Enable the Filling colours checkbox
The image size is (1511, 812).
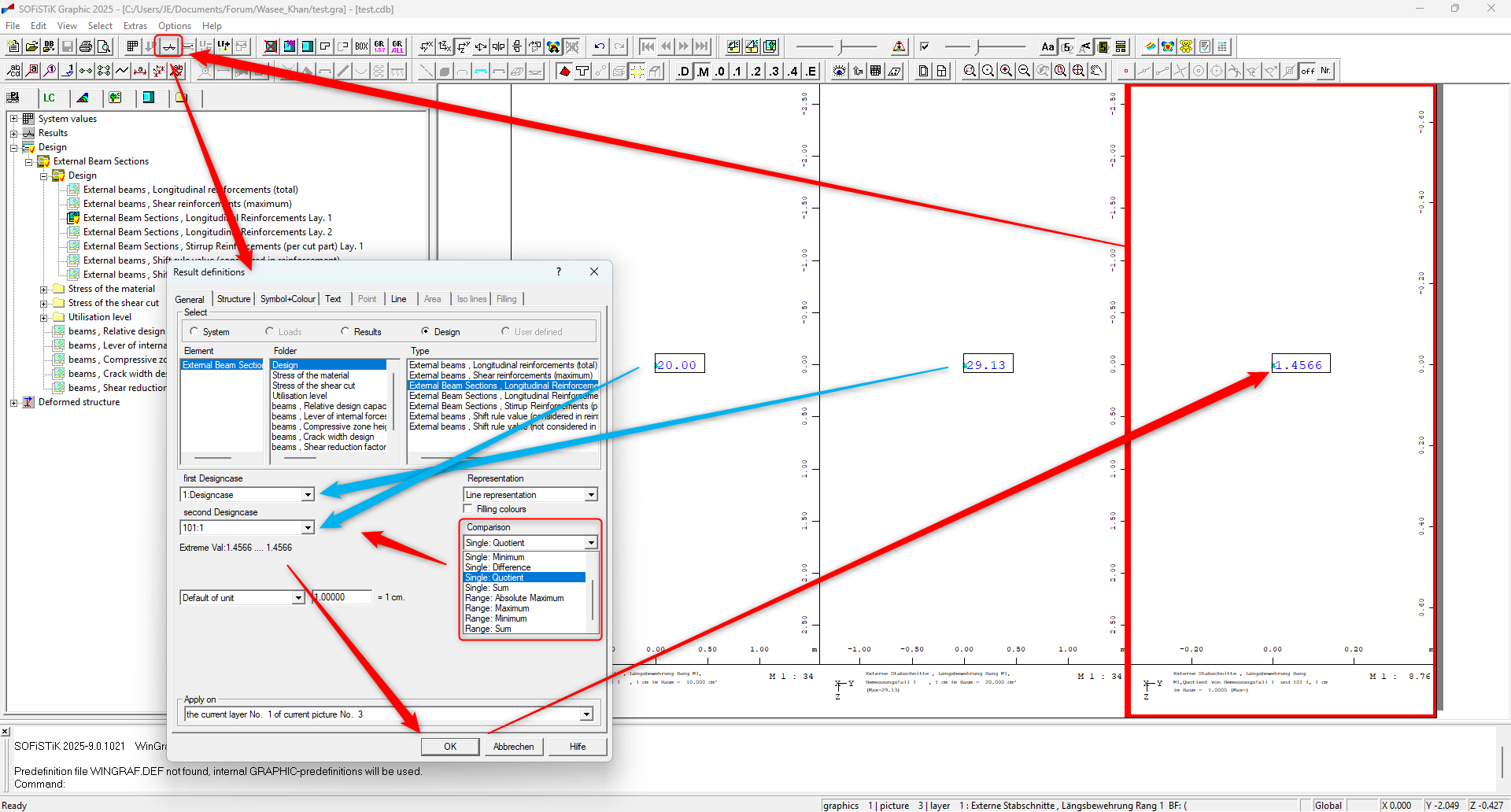coord(468,509)
